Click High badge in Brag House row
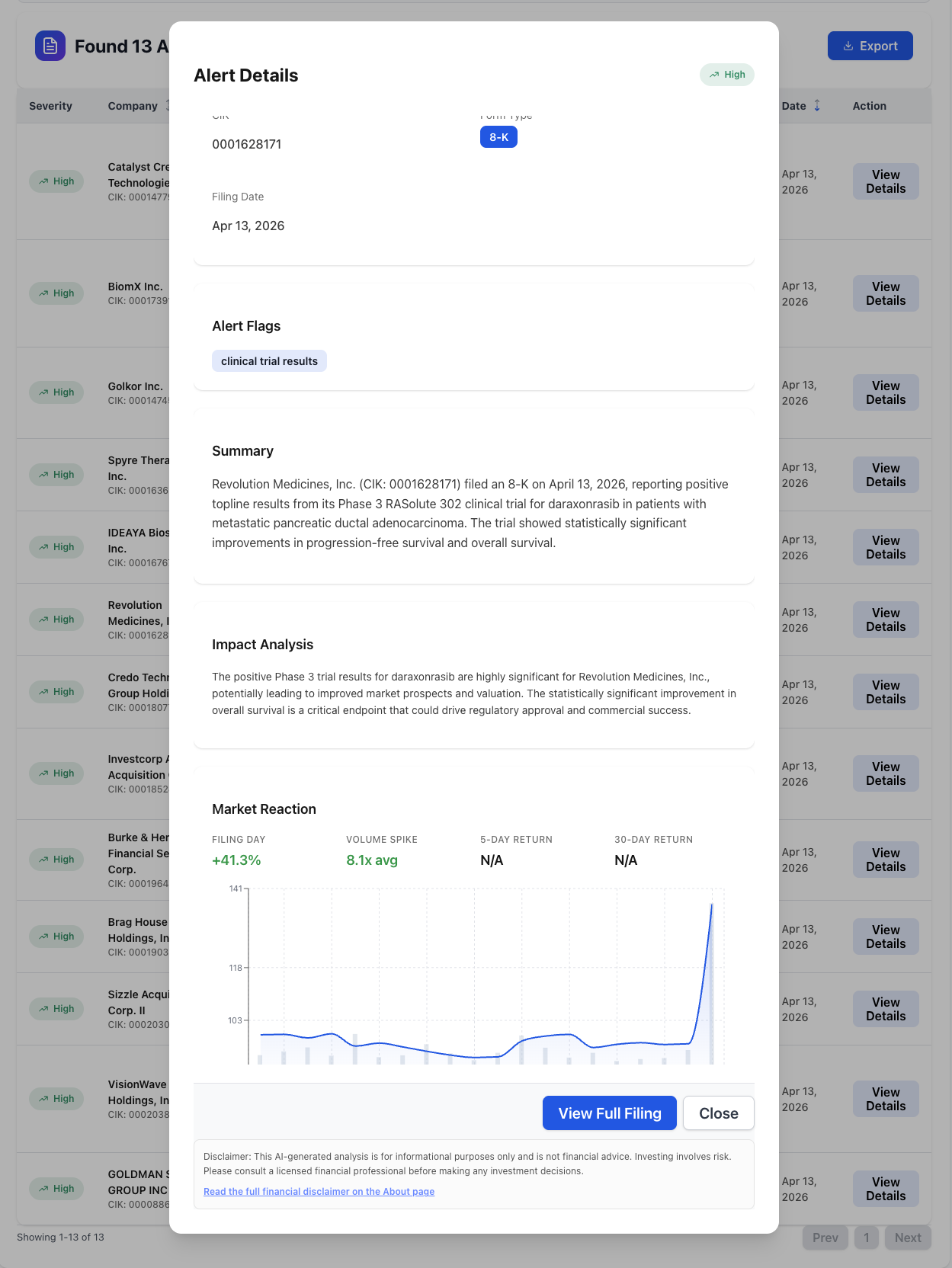Image resolution: width=952 pixels, height=1268 pixels. point(56,937)
